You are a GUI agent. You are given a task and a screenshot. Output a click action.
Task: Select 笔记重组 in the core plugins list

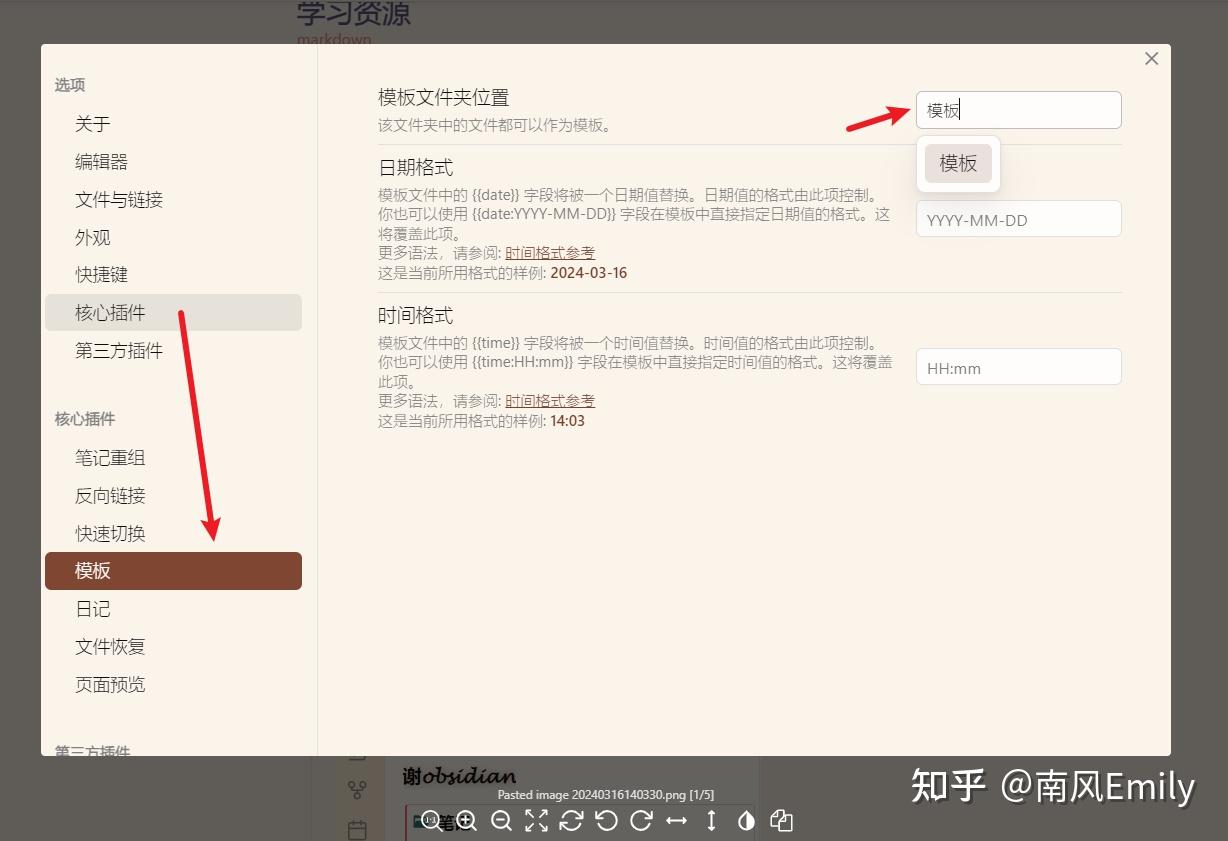[x=109, y=457]
